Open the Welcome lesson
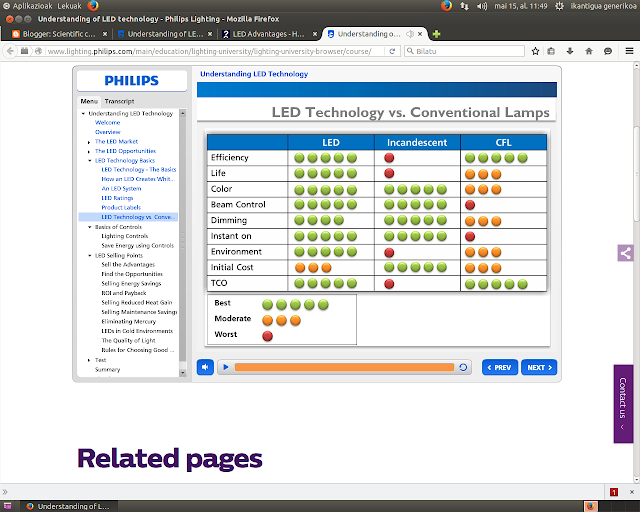The image size is (640, 512). click(107, 122)
